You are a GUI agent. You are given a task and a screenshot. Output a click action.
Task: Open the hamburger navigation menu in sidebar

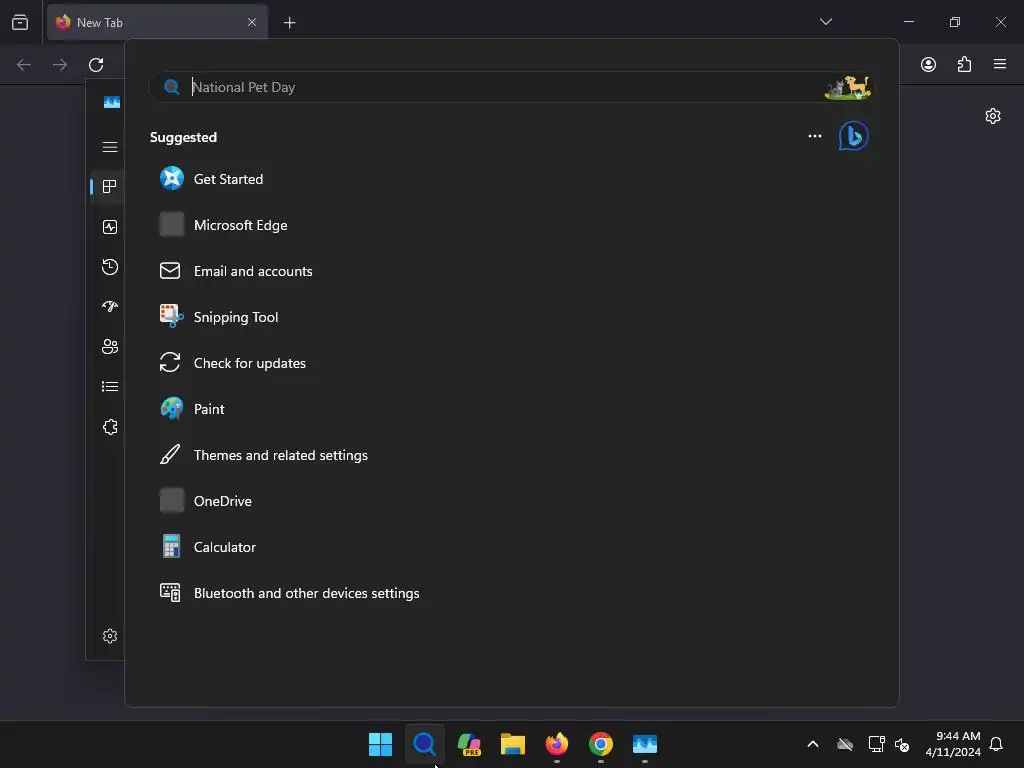point(110,147)
